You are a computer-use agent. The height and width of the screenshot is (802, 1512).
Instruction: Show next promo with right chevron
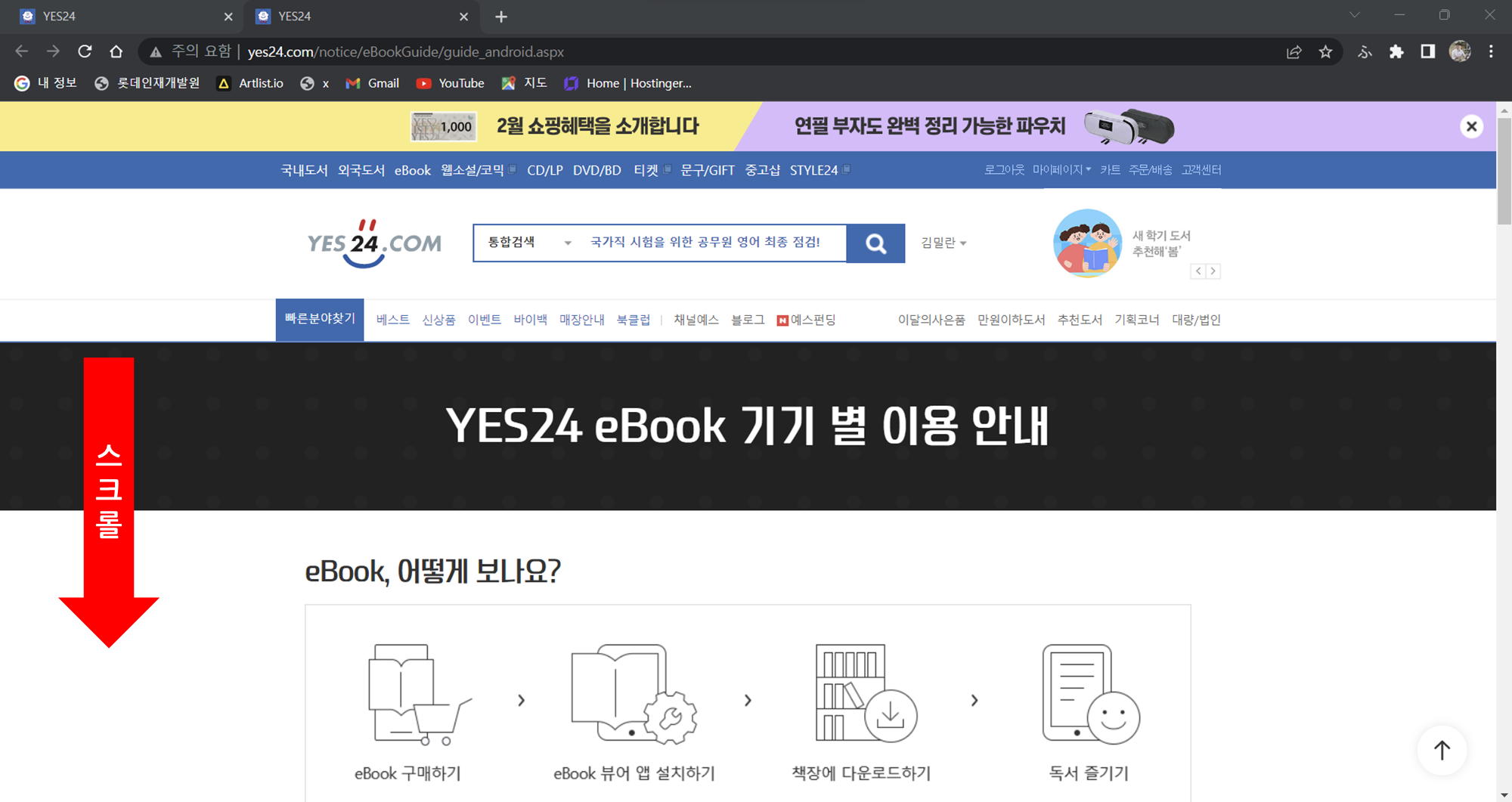(1213, 271)
